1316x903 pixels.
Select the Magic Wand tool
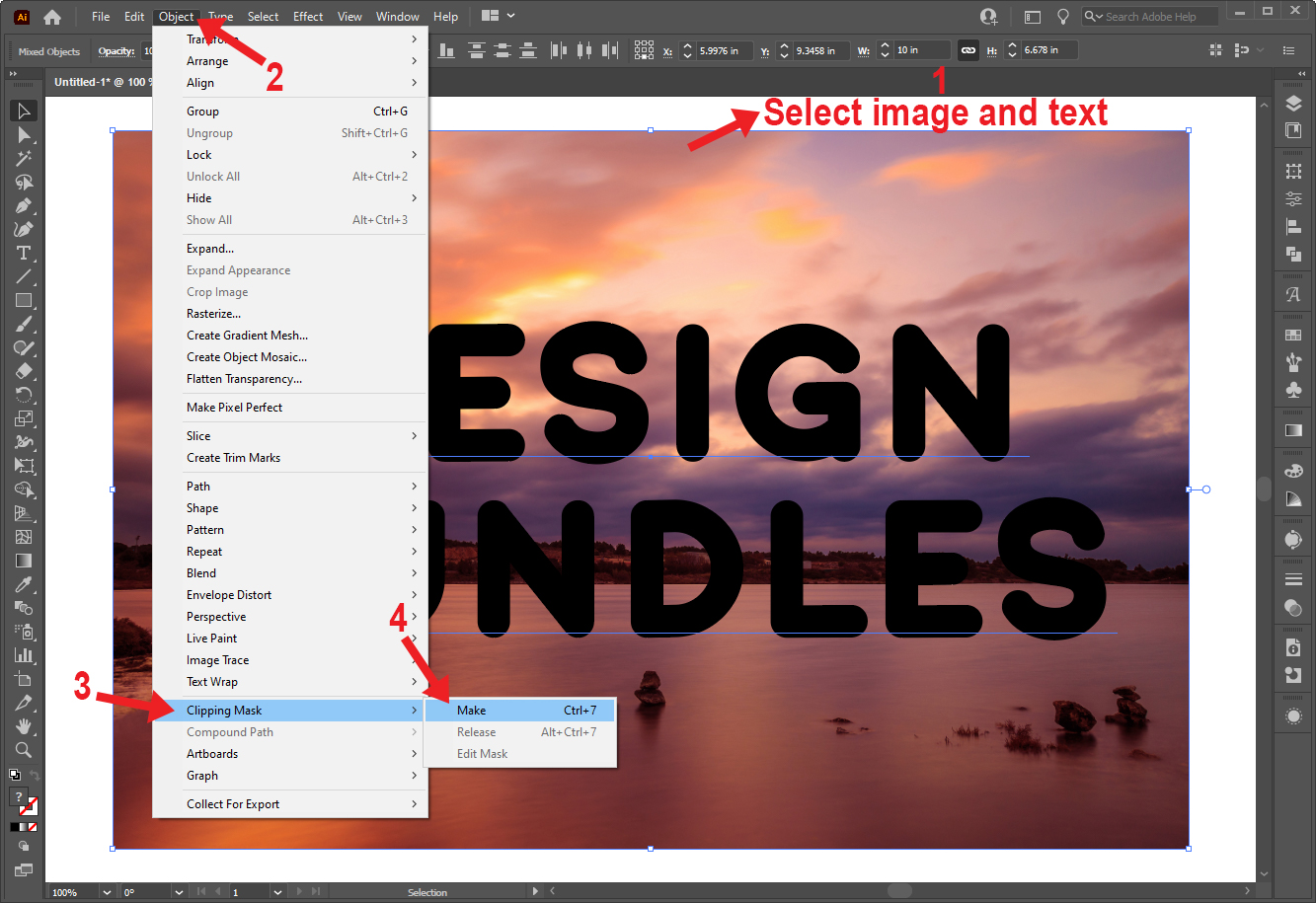(24, 158)
